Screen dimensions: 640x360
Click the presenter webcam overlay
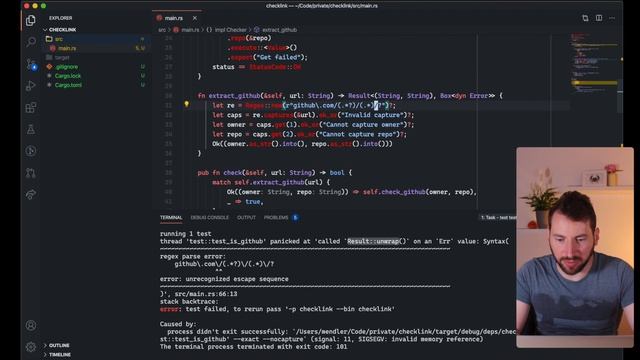click(x=575, y=247)
